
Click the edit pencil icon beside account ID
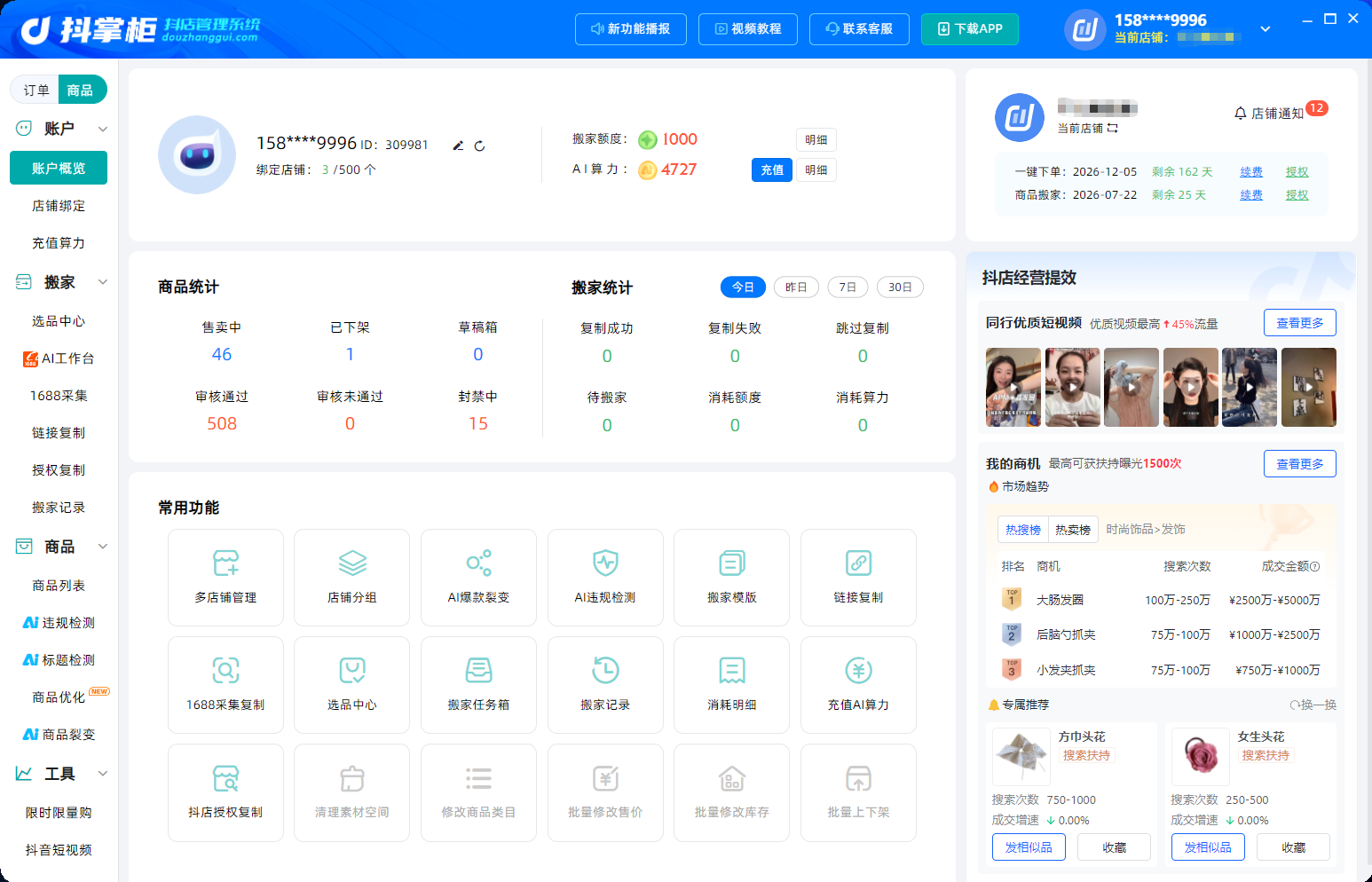(458, 146)
